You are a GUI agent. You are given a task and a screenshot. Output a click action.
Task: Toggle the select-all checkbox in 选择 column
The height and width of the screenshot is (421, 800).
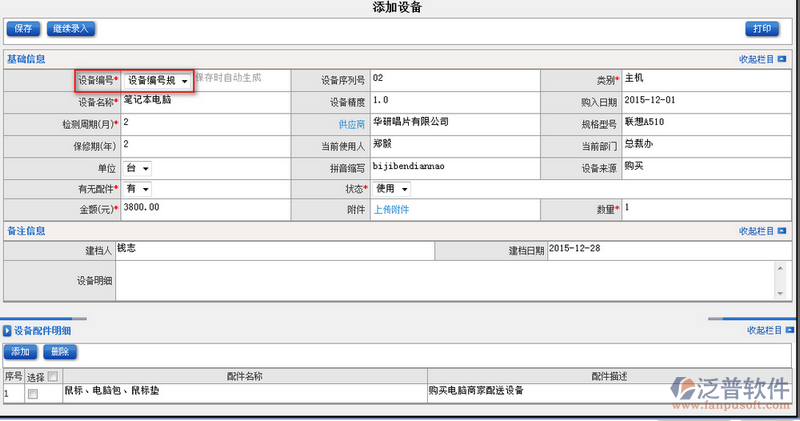pos(52,377)
